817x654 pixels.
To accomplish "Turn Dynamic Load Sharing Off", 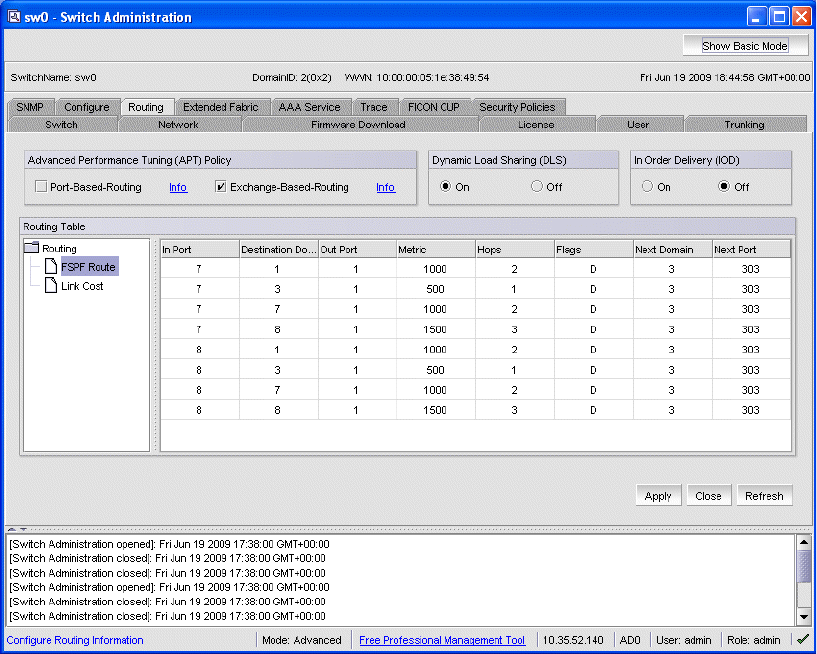I will pyautogui.click(x=537, y=187).
